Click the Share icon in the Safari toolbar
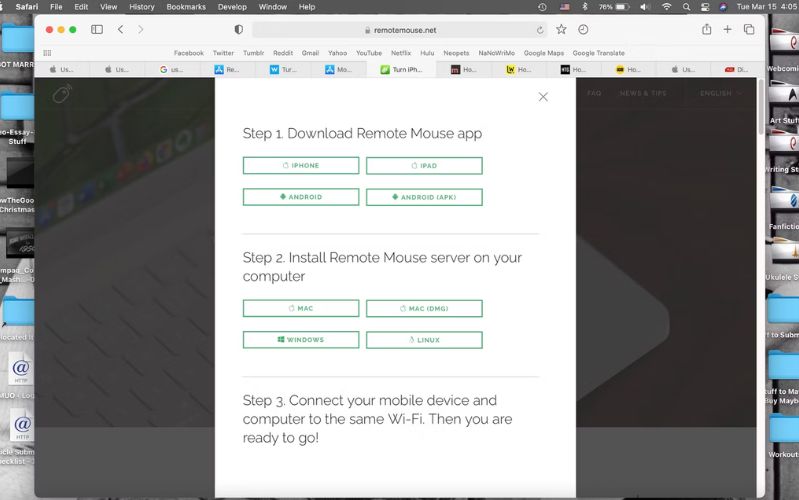Screen dimensions: 799x500 tap(707, 30)
